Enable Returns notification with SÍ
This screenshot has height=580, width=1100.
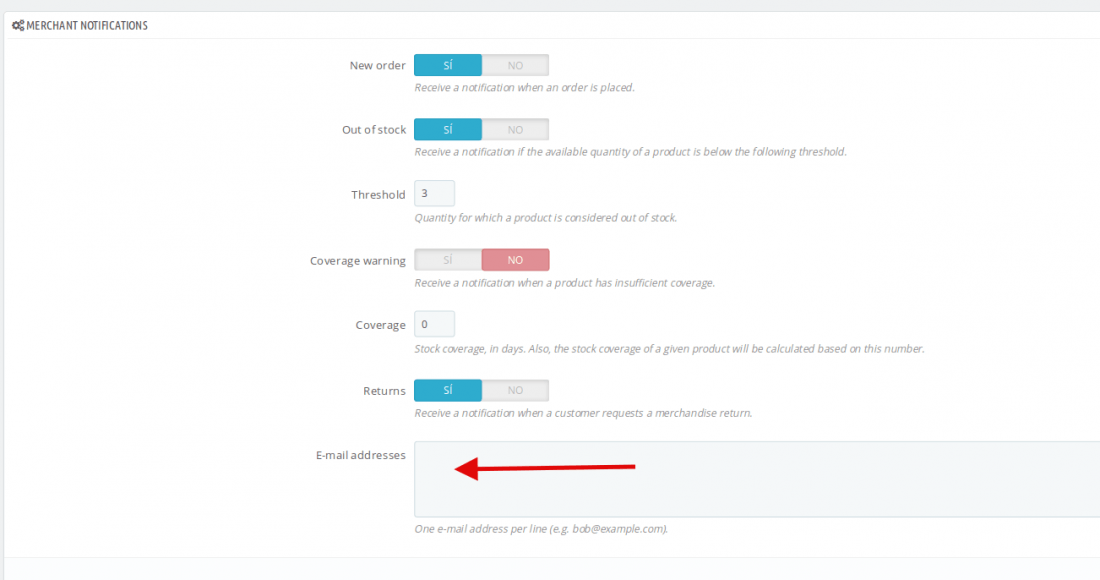[448, 391]
